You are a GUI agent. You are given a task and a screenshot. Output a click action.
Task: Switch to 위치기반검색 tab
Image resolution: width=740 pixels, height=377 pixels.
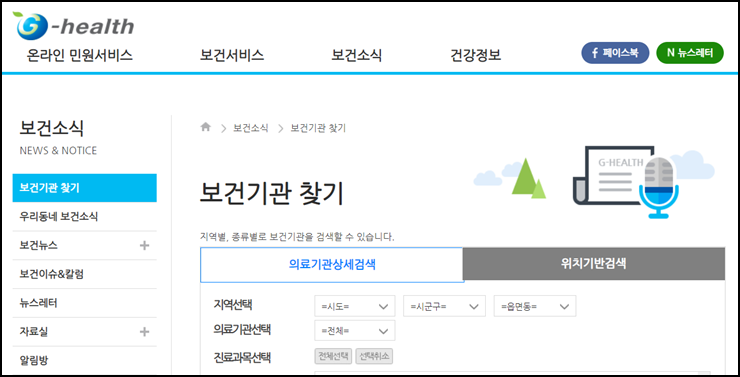(594, 264)
